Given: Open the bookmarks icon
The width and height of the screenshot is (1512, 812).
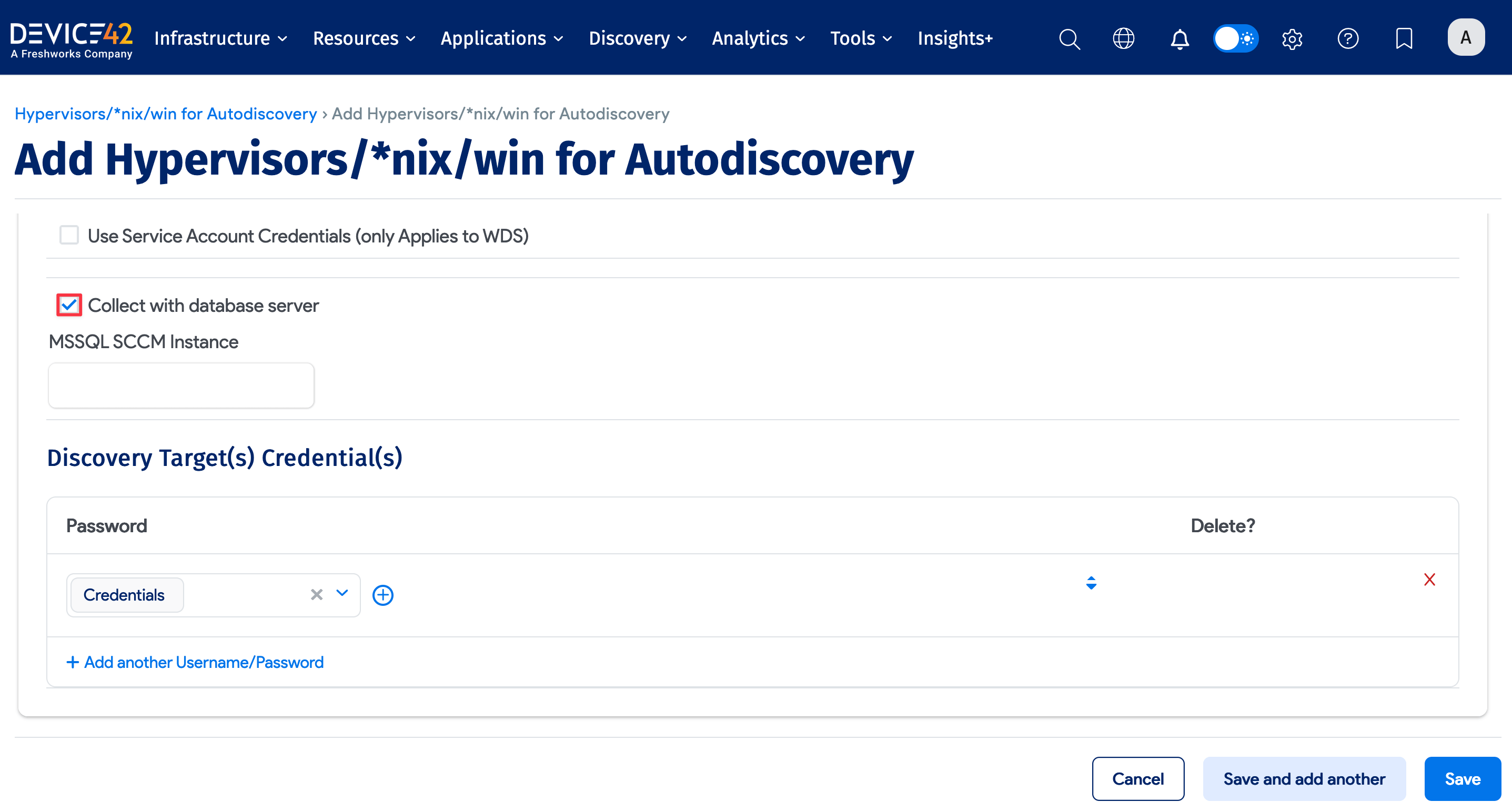Looking at the screenshot, I should 1404,39.
